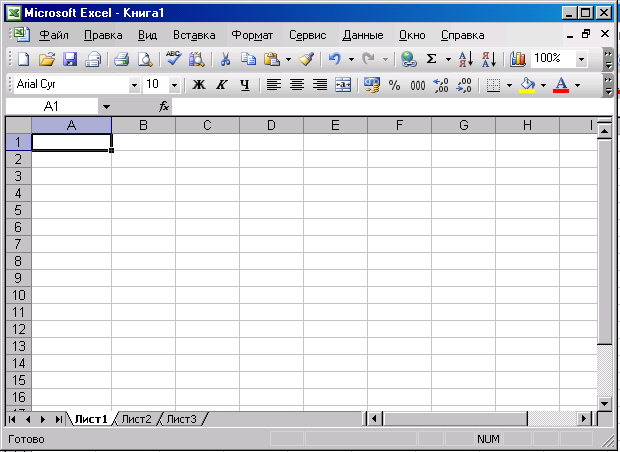The width and height of the screenshot is (620, 452).
Task: Expand AutoSum functions arrow
Action: [x=448, y=60]
